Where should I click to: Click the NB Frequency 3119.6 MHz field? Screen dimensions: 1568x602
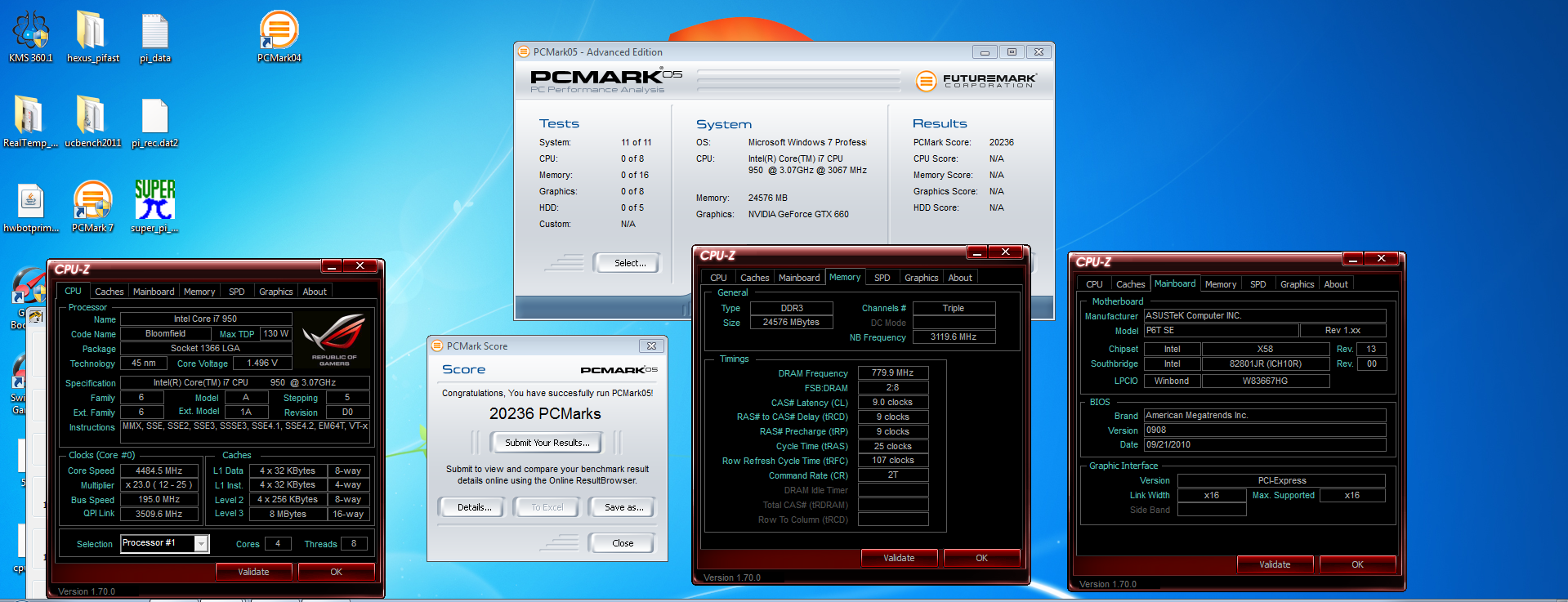[x=954, y=337]
